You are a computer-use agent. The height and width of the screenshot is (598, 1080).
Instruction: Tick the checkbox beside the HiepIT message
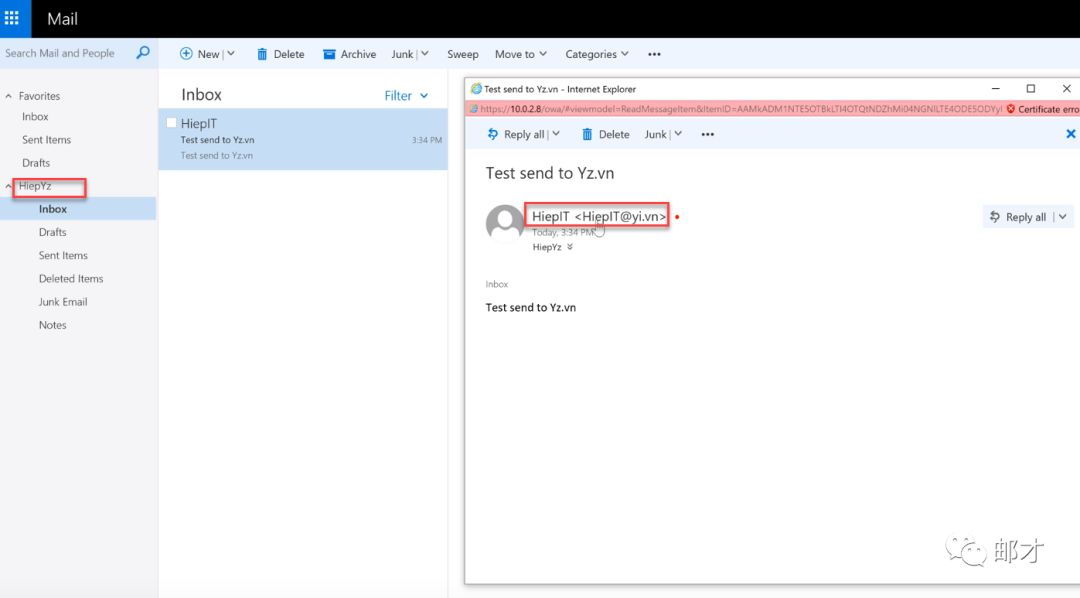pyautogui.click(x=171, y=123)
